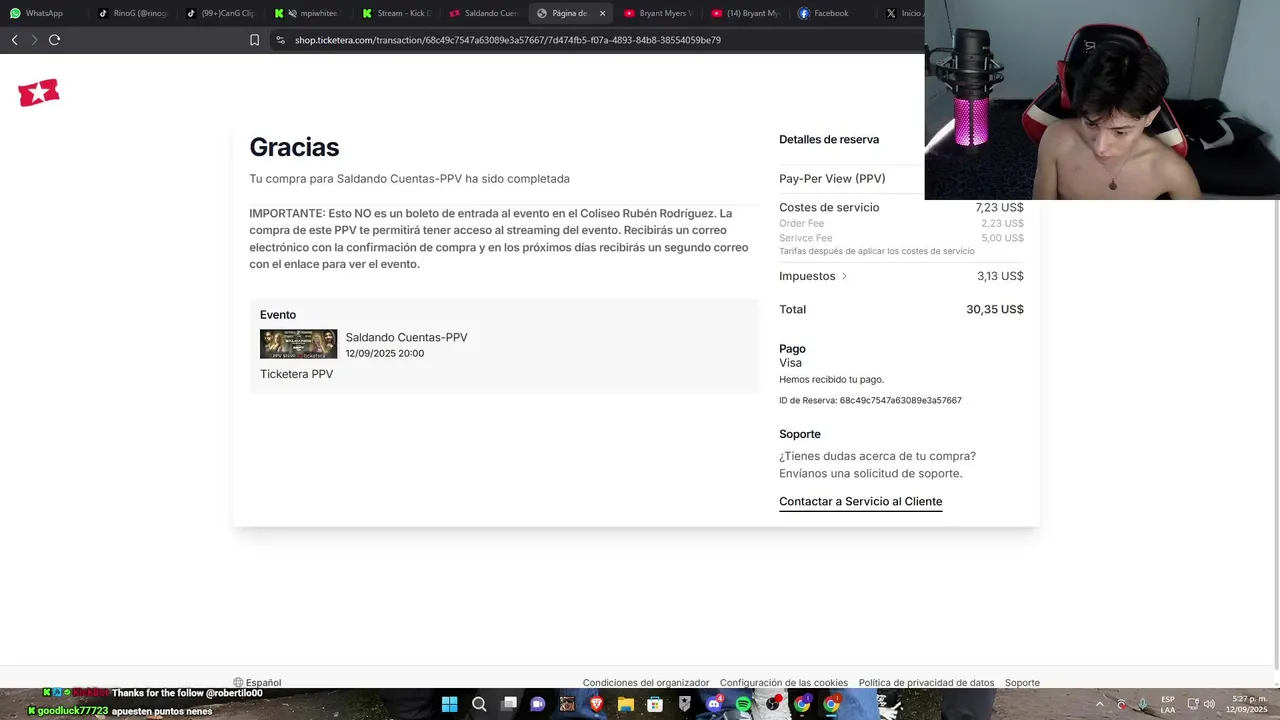Click Contactar a Servicio al Cliente link
This screenshot has height=720, width=1280.
(x=860, y=502)
